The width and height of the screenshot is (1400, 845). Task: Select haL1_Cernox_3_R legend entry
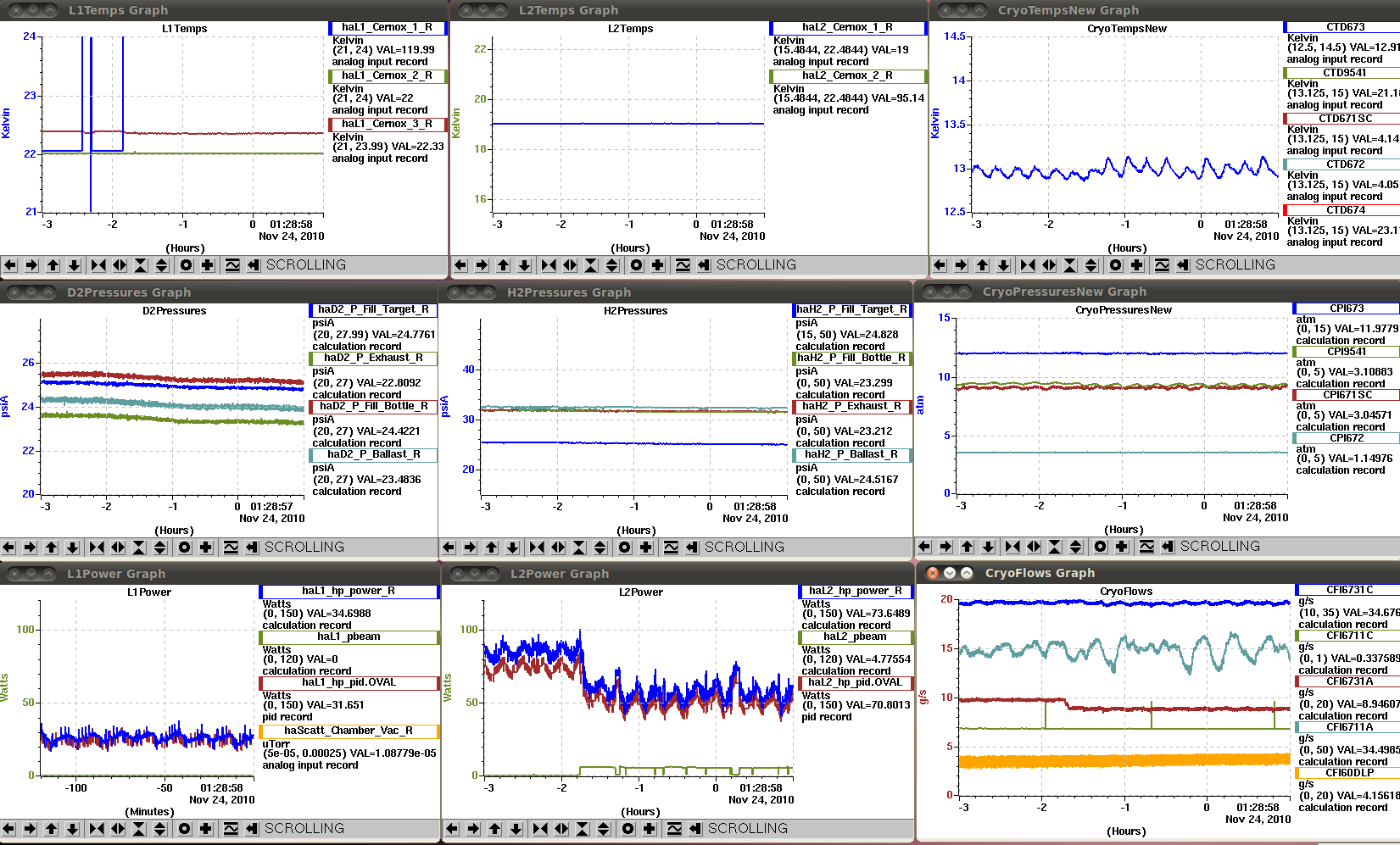click(x=387, y=125)
